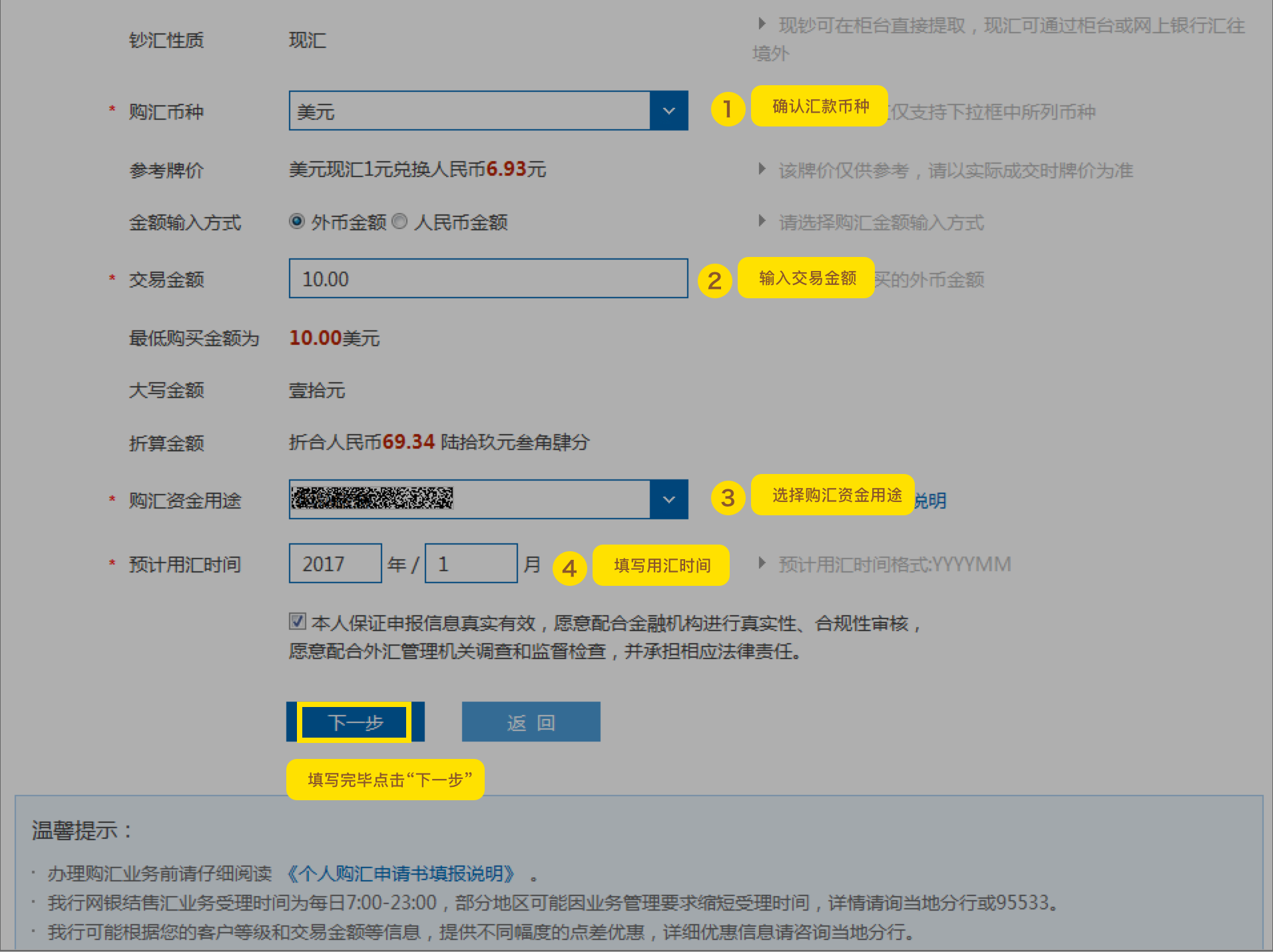Click the 预计用汇时间格式:YYYYMM hint
Viewport: 1273px width, 952px height.
click(895, 565)
